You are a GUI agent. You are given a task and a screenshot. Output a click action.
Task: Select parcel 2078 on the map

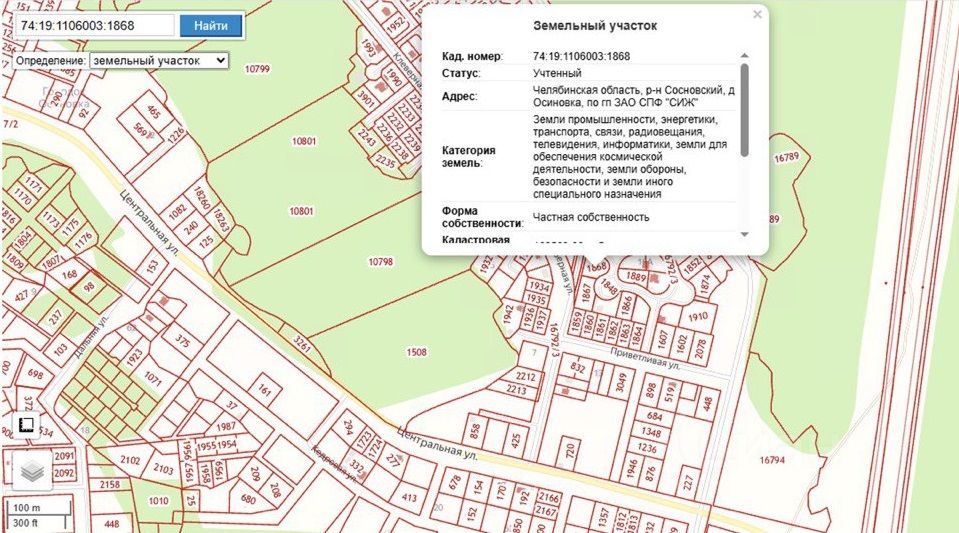[701, 348]
